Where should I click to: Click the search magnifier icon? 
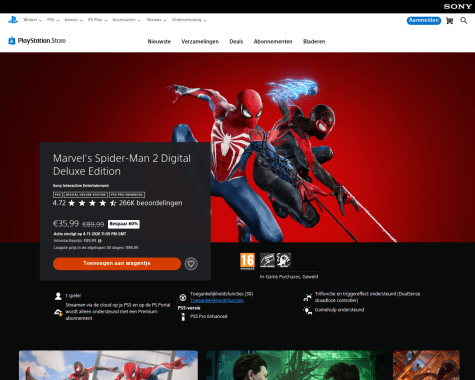click(x=464, y=21)
